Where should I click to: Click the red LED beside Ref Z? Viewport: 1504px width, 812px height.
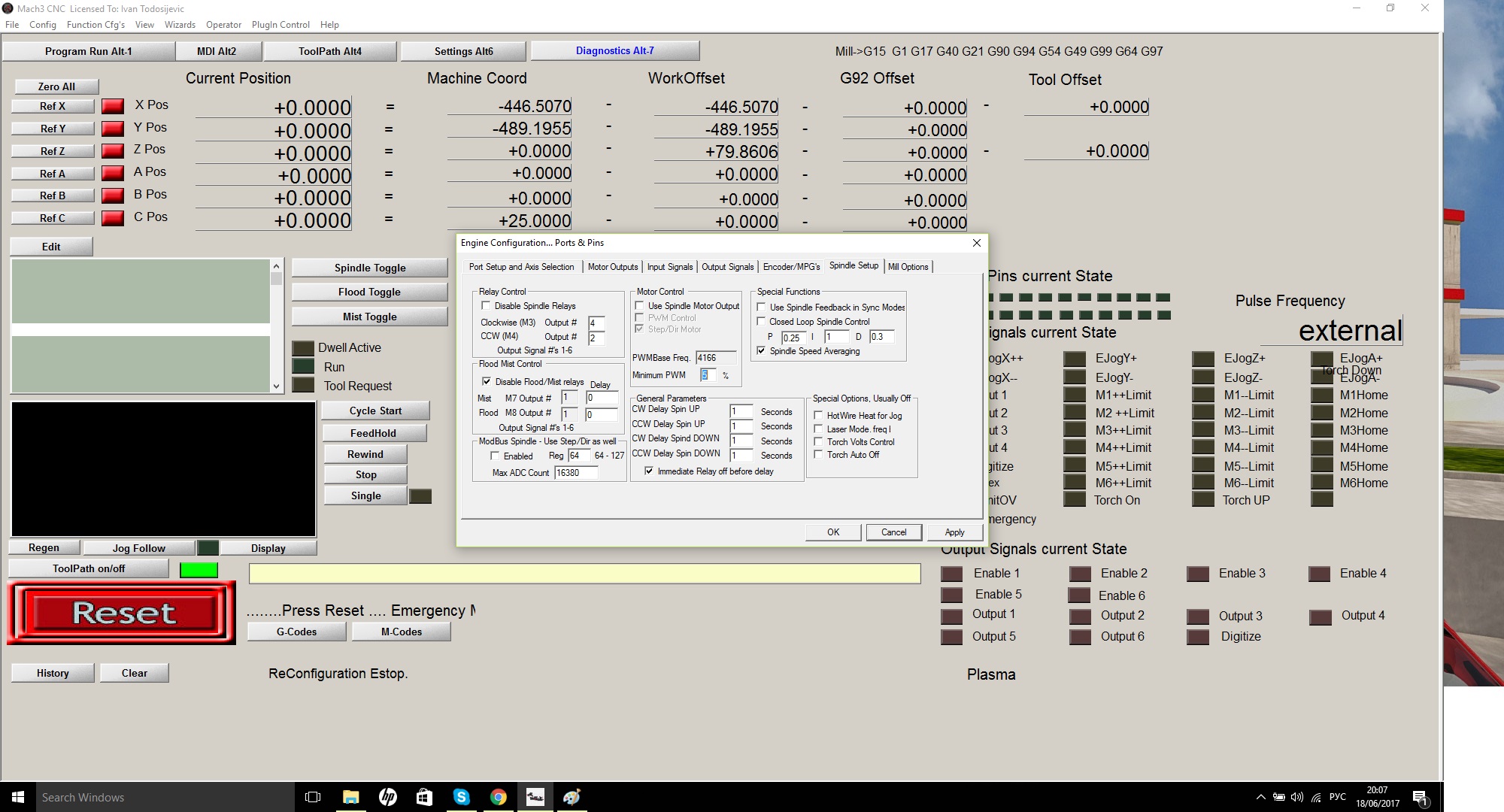click(x=113, y=151)
